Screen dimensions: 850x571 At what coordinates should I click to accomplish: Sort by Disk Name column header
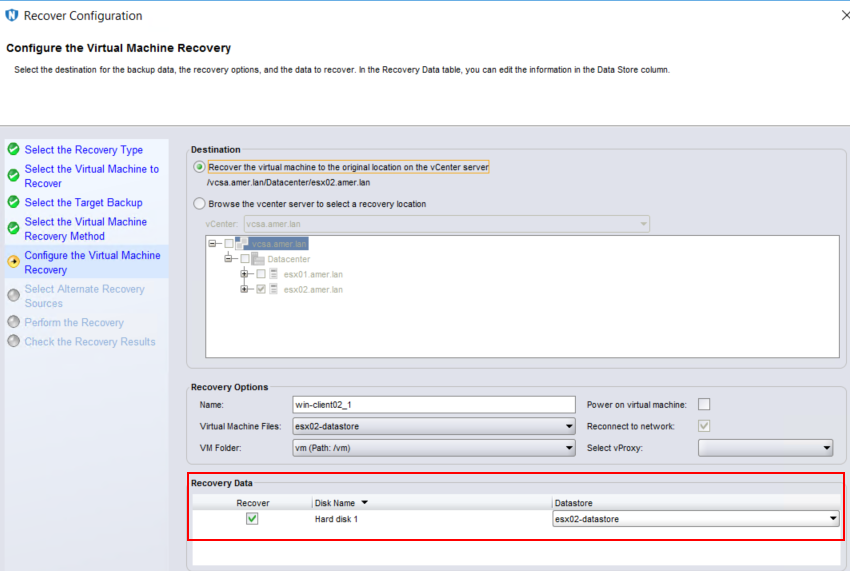point(341,502)
